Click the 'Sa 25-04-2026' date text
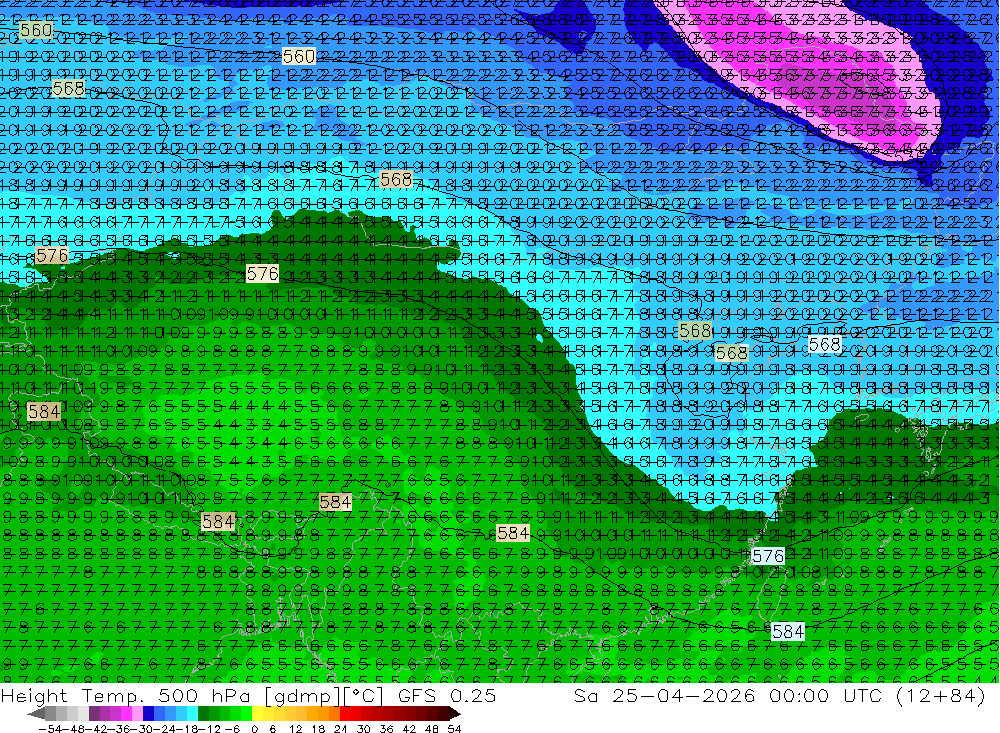This screenshot has height=733, width=1000. tap(665, 696)
